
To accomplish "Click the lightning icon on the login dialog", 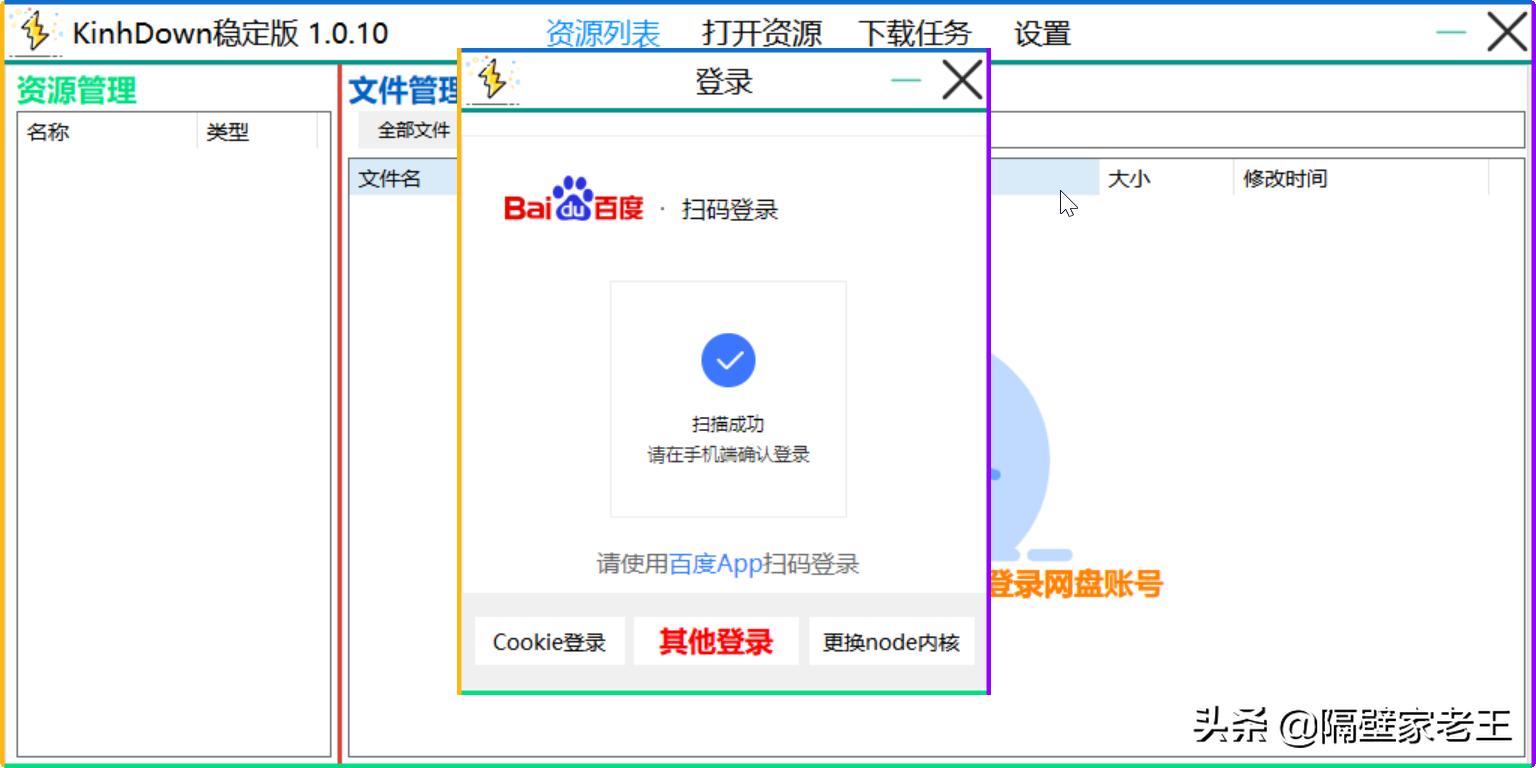I will pyautogui.click(x=492, y=78).
